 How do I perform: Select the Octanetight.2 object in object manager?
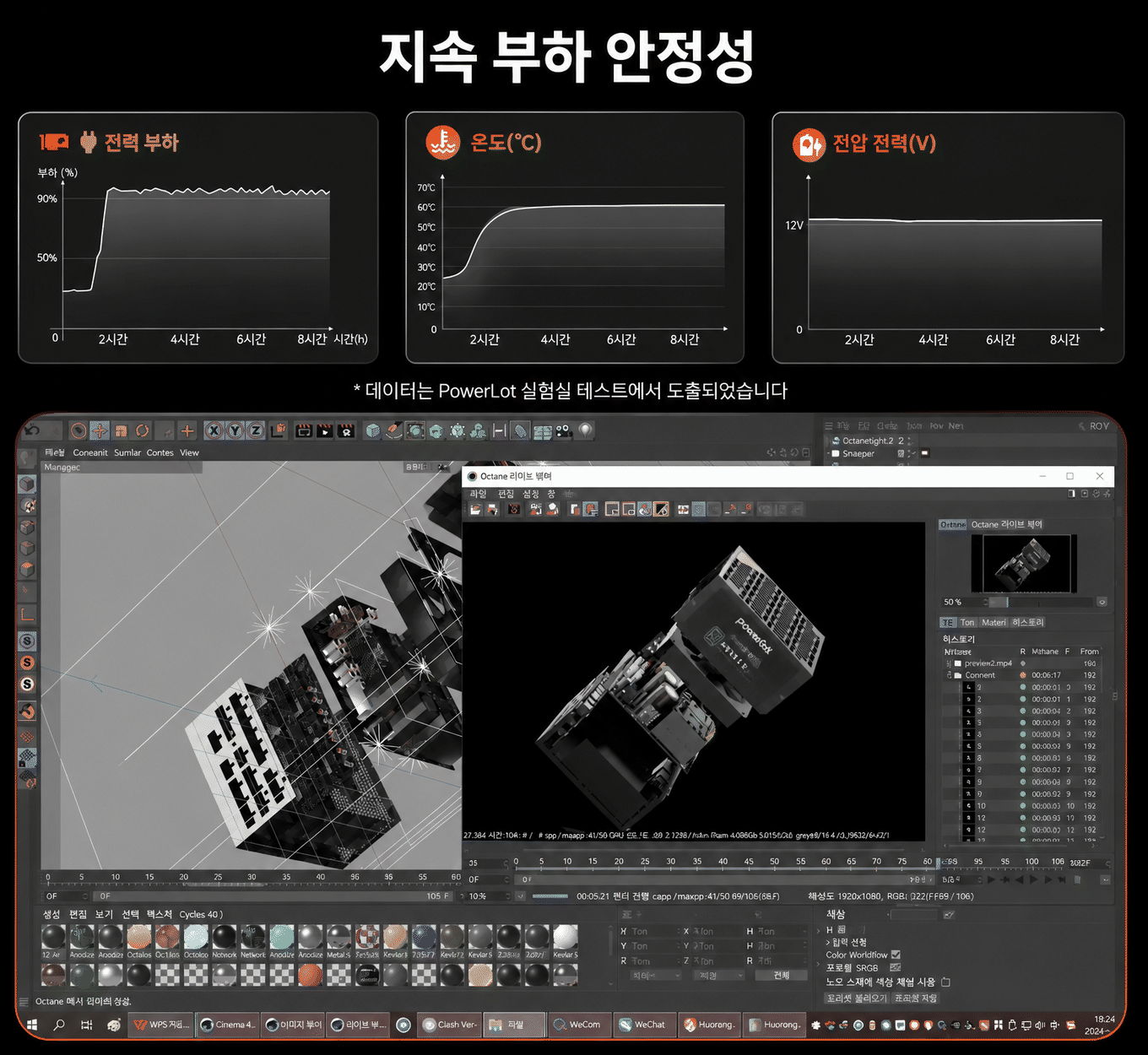(868, 441)
